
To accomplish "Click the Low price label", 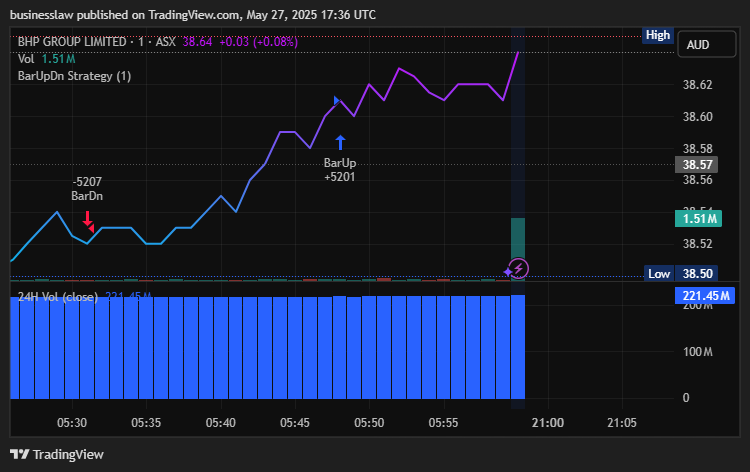I will point(659,274).
